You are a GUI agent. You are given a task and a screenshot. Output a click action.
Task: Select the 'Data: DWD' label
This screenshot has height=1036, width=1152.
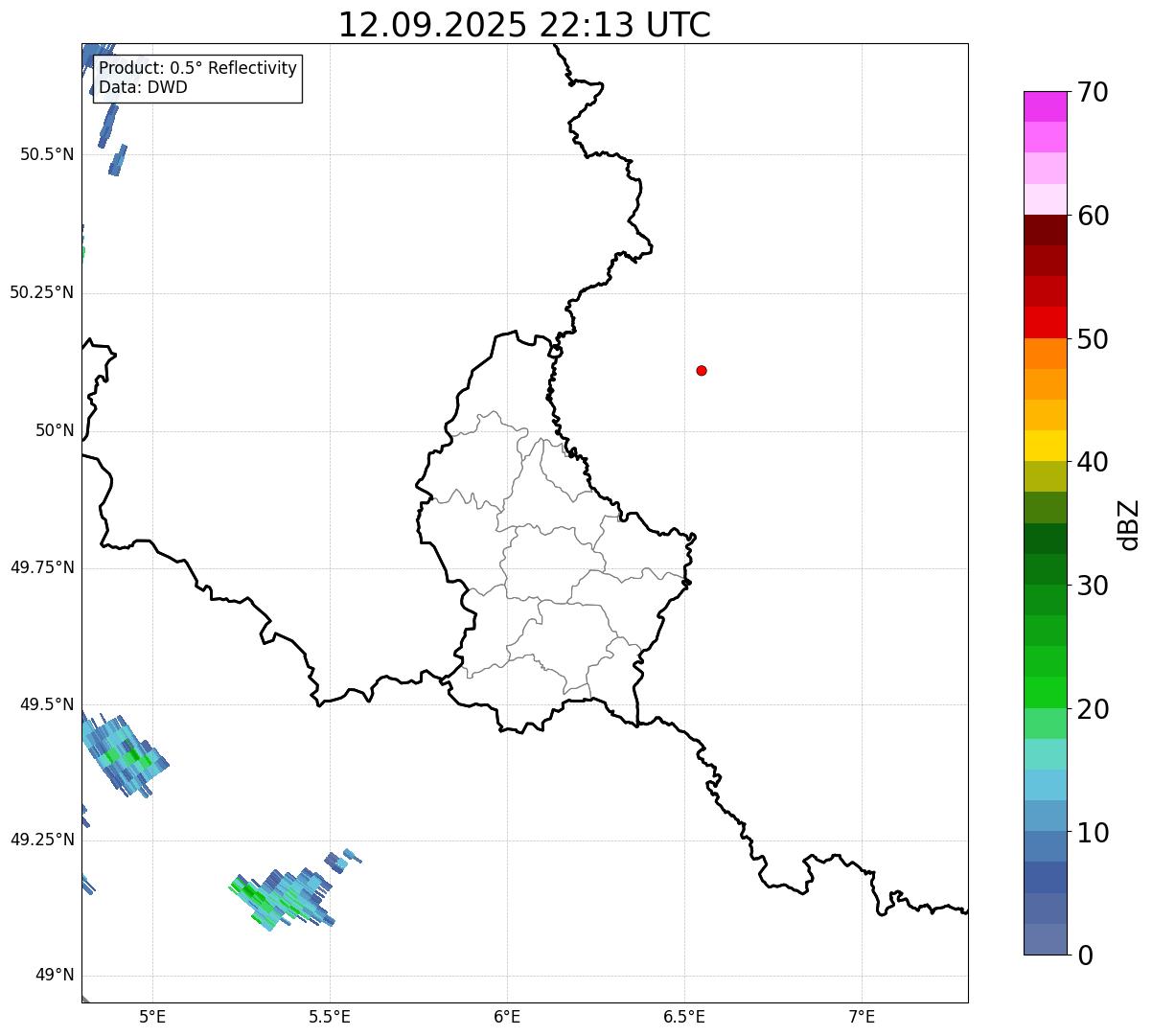point(143,87)
